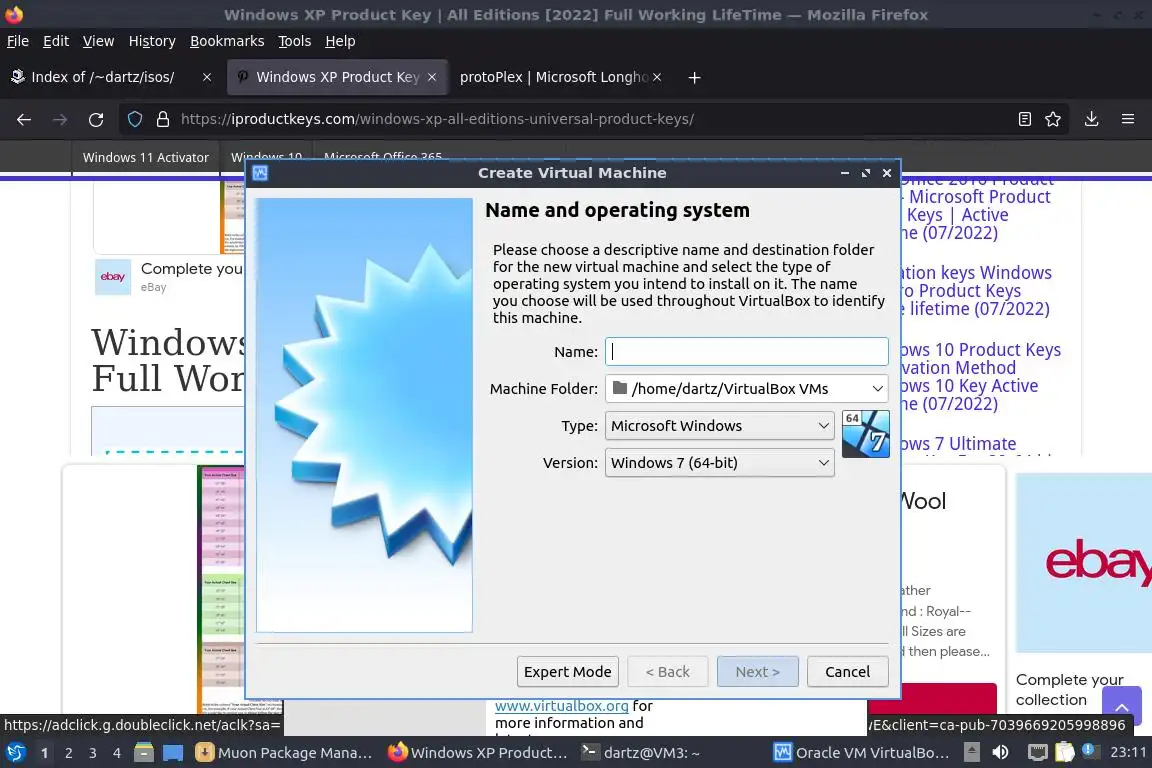Click the Cancel button in dialog
The image size is (1152, 768).
pyautogui.click(x=847, y=672)
